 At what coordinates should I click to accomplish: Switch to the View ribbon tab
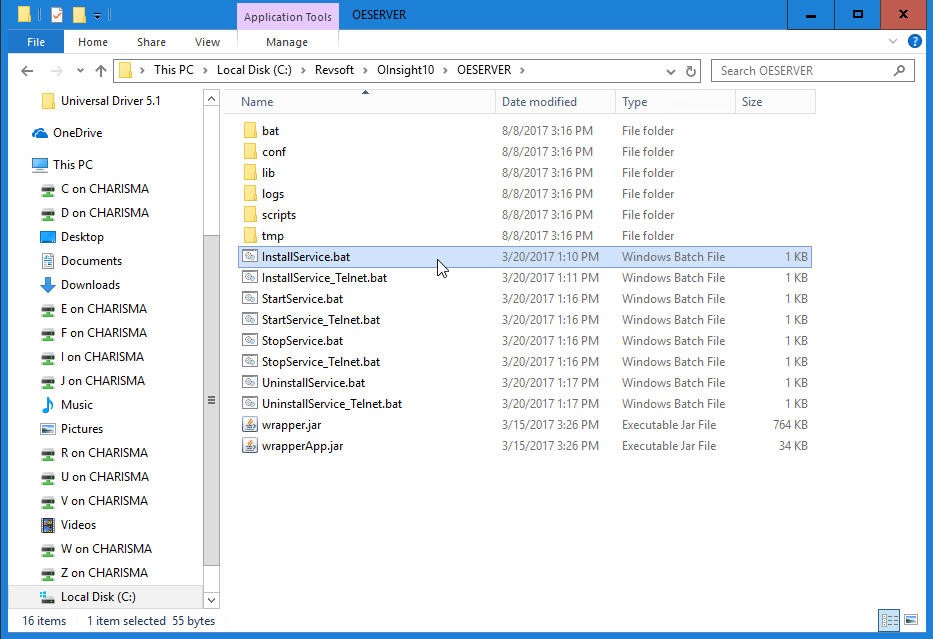(207, 42)
